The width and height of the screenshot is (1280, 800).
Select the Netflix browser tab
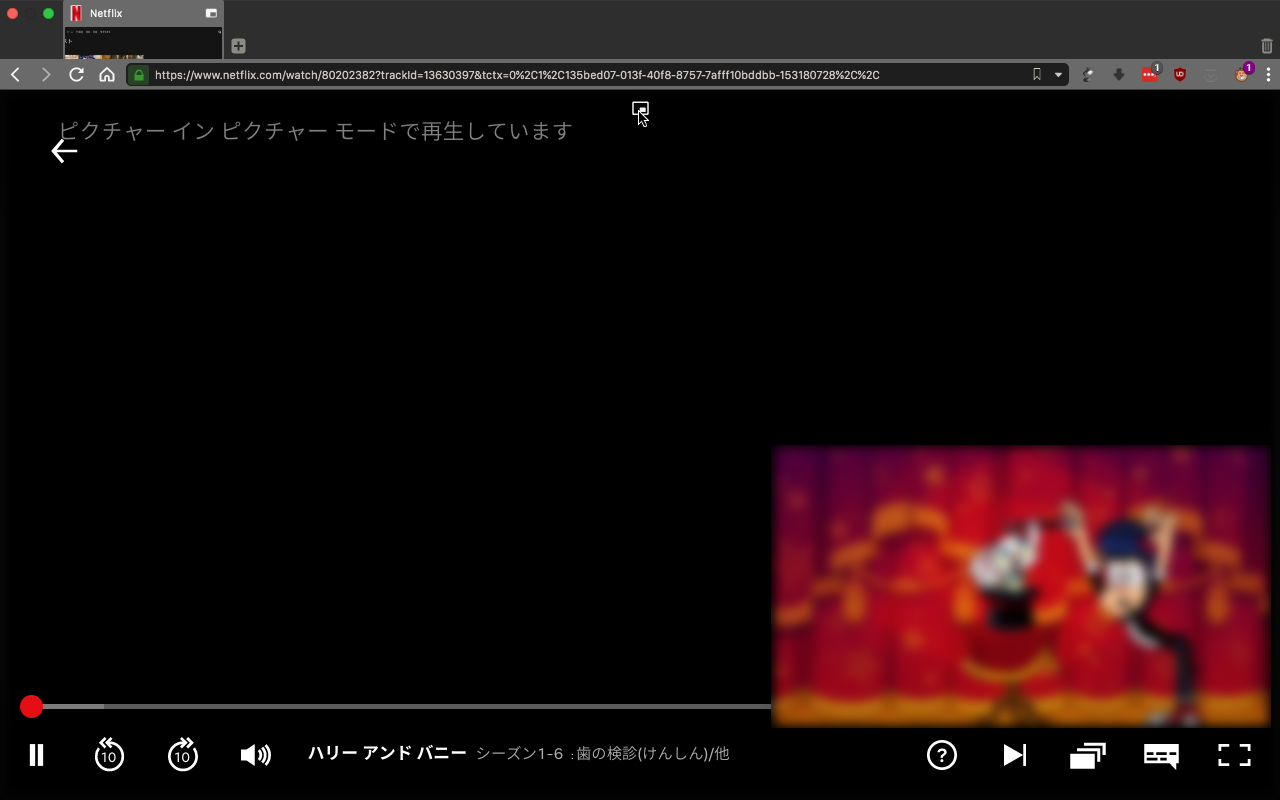(143, 14)
